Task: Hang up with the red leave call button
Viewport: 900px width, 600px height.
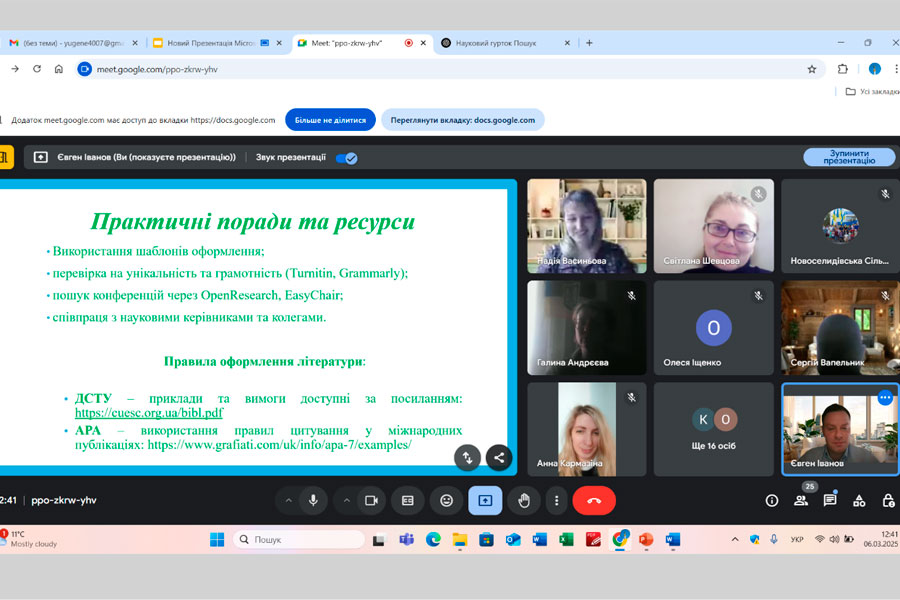Action: pyautogui.click(x=594, y=500)
